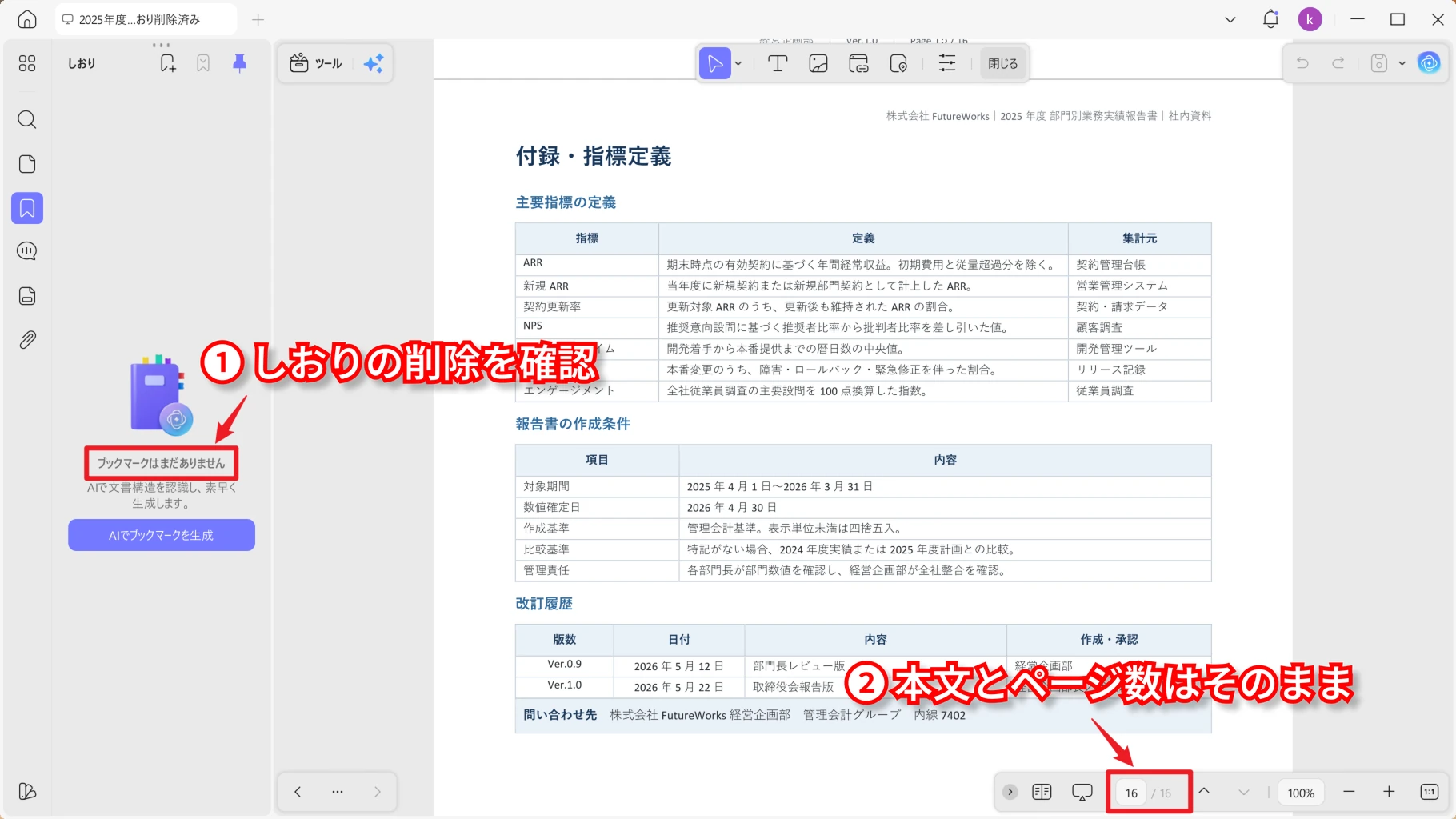1456x819 pixels.
Task: Click the AI sparkle icon
Action: (x=374, y=63)
